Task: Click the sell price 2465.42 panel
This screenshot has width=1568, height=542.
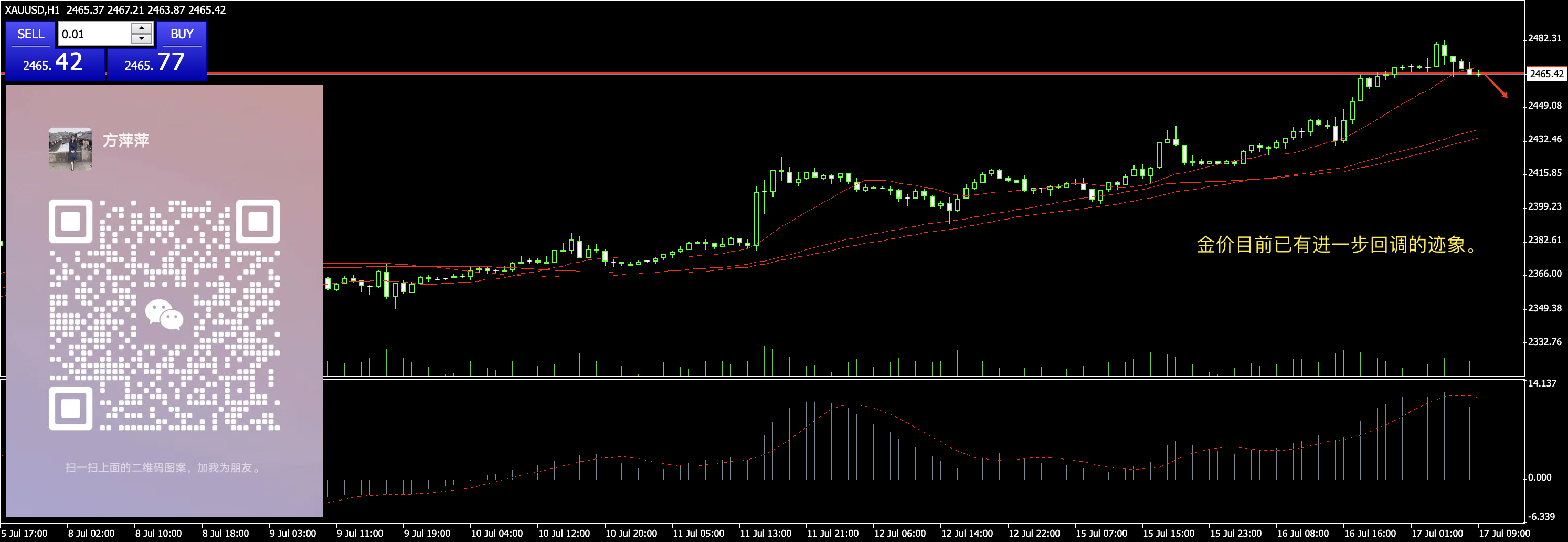Action: point(55,64)
